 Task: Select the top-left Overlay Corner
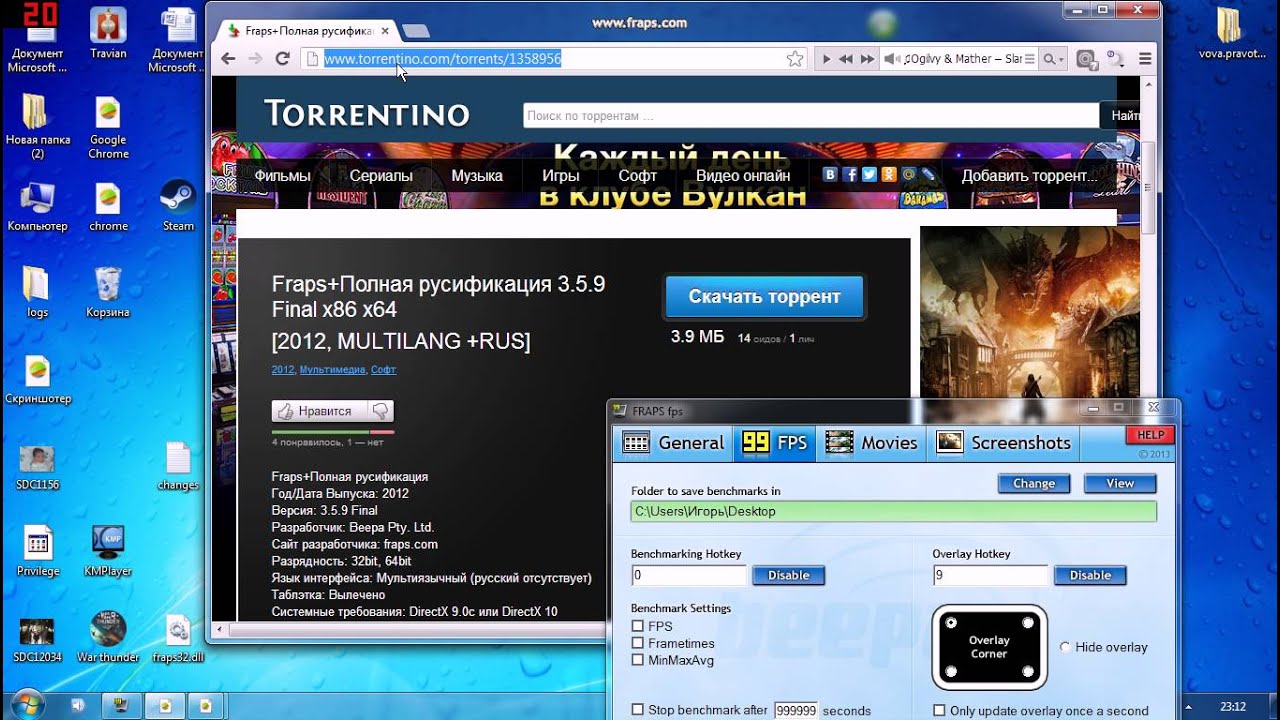951,623
